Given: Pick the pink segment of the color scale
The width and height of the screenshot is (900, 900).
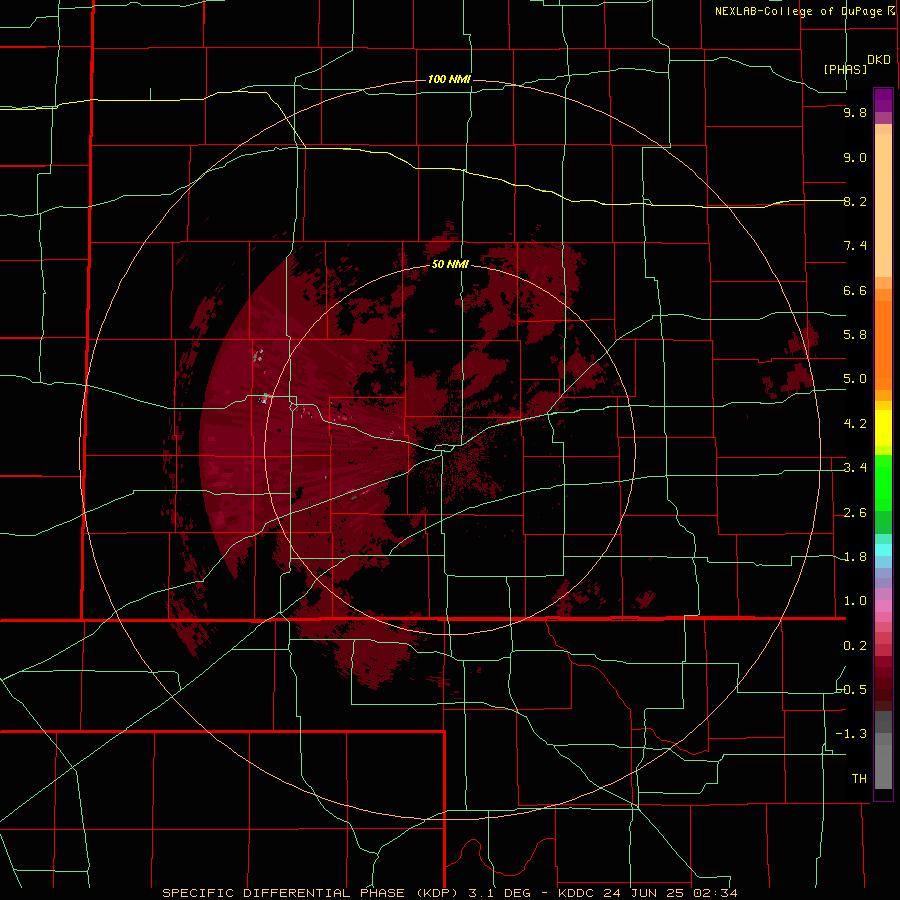Looking at the screenshot, I should pyautogui.click(x=883, y=606).
